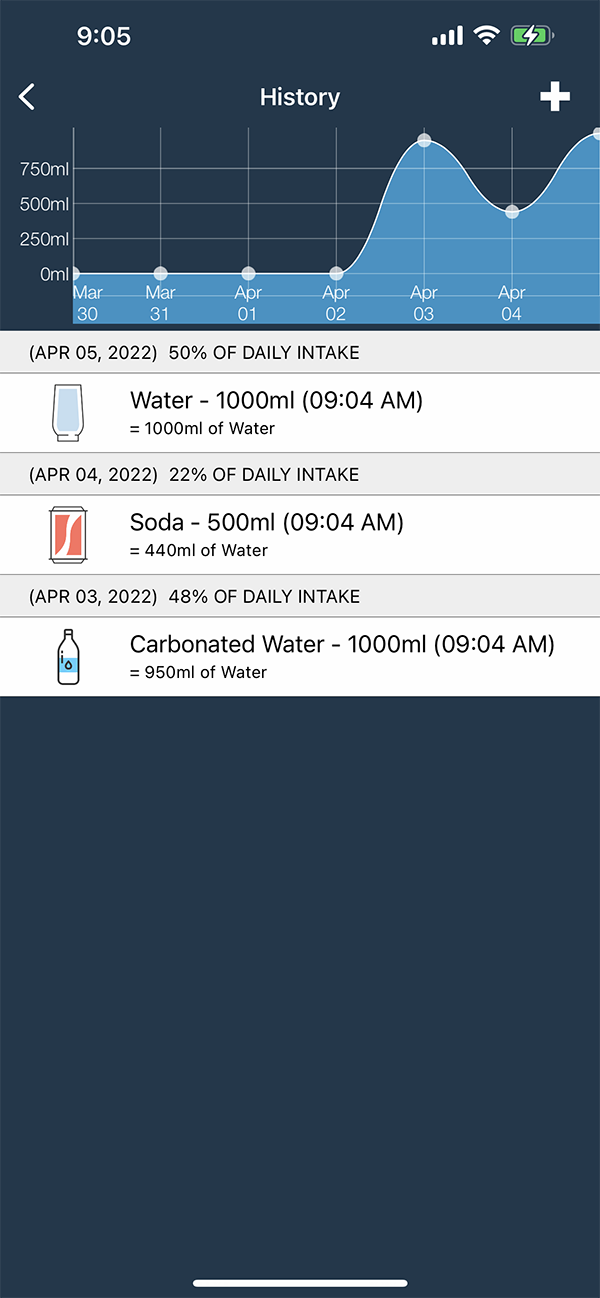The image size is (600, 1298).
Task: Click the soda can icon
Action: coord(67,534)
